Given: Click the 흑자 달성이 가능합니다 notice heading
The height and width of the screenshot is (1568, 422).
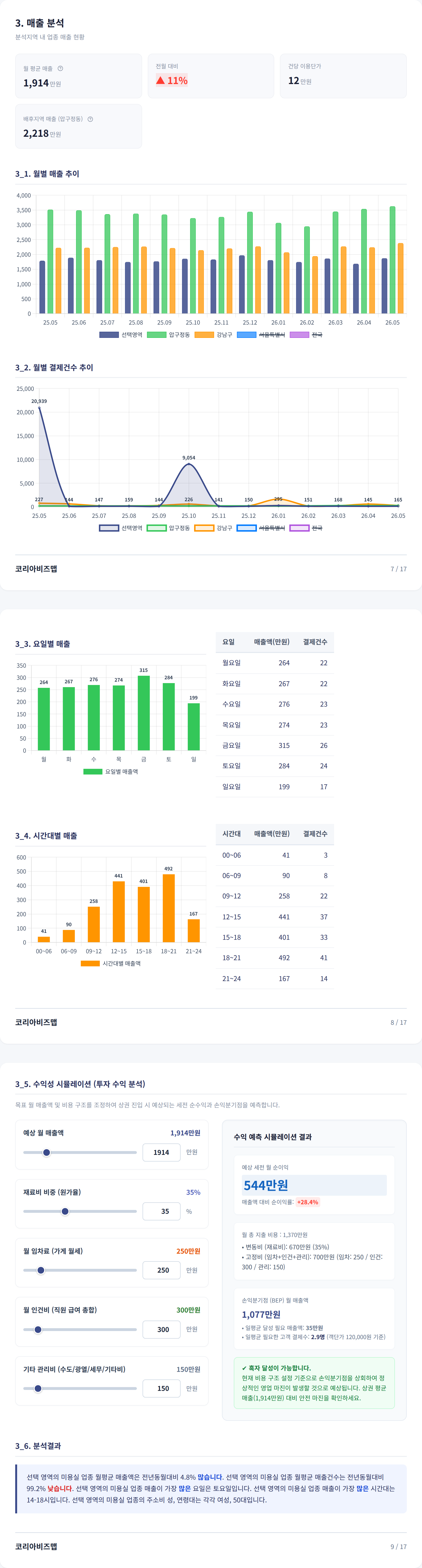Looking at the screenshot, I should [x=276, y=1368].
